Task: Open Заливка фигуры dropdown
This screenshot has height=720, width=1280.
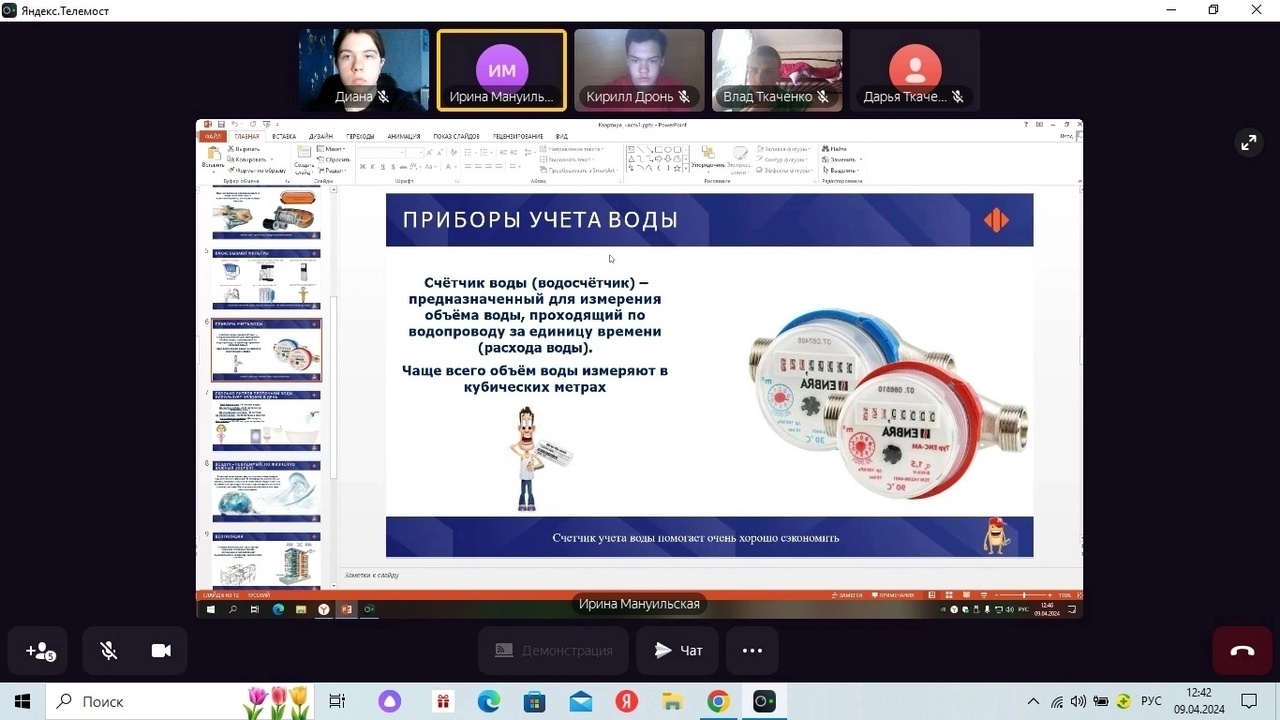Action: [x=786, y=149]
